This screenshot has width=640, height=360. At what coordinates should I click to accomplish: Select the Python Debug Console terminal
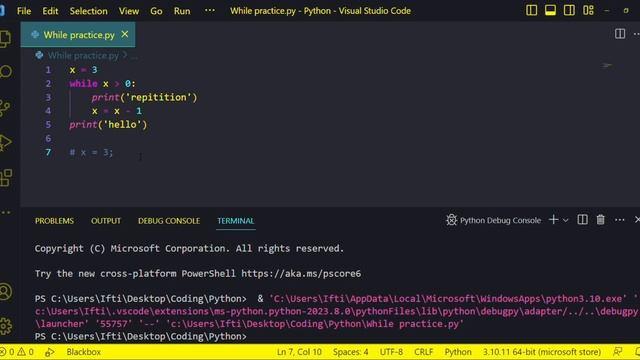click(x=493, y=220)
